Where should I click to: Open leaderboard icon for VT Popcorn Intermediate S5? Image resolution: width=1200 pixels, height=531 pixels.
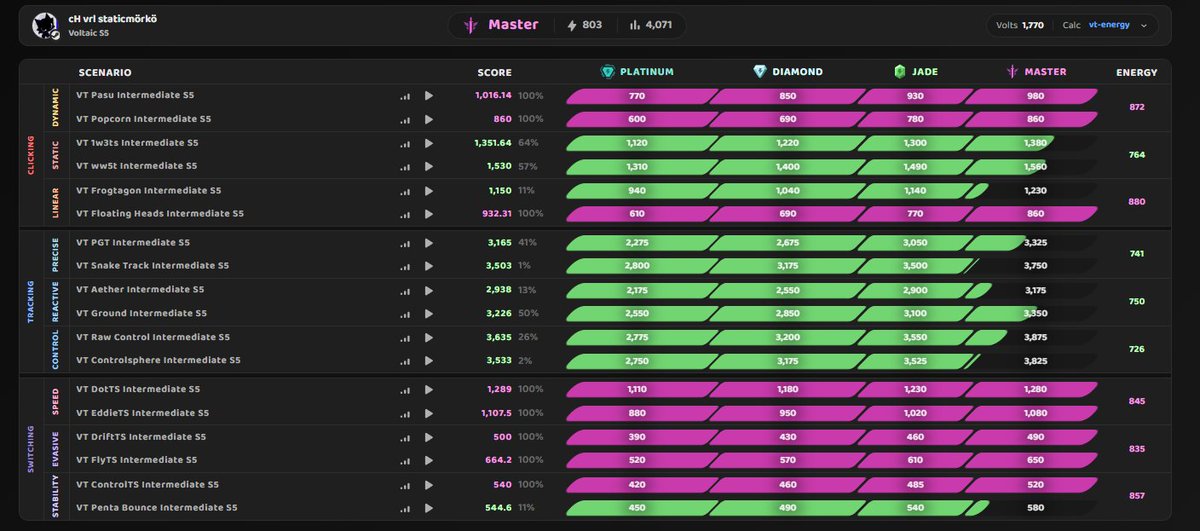tap(405, 119)
